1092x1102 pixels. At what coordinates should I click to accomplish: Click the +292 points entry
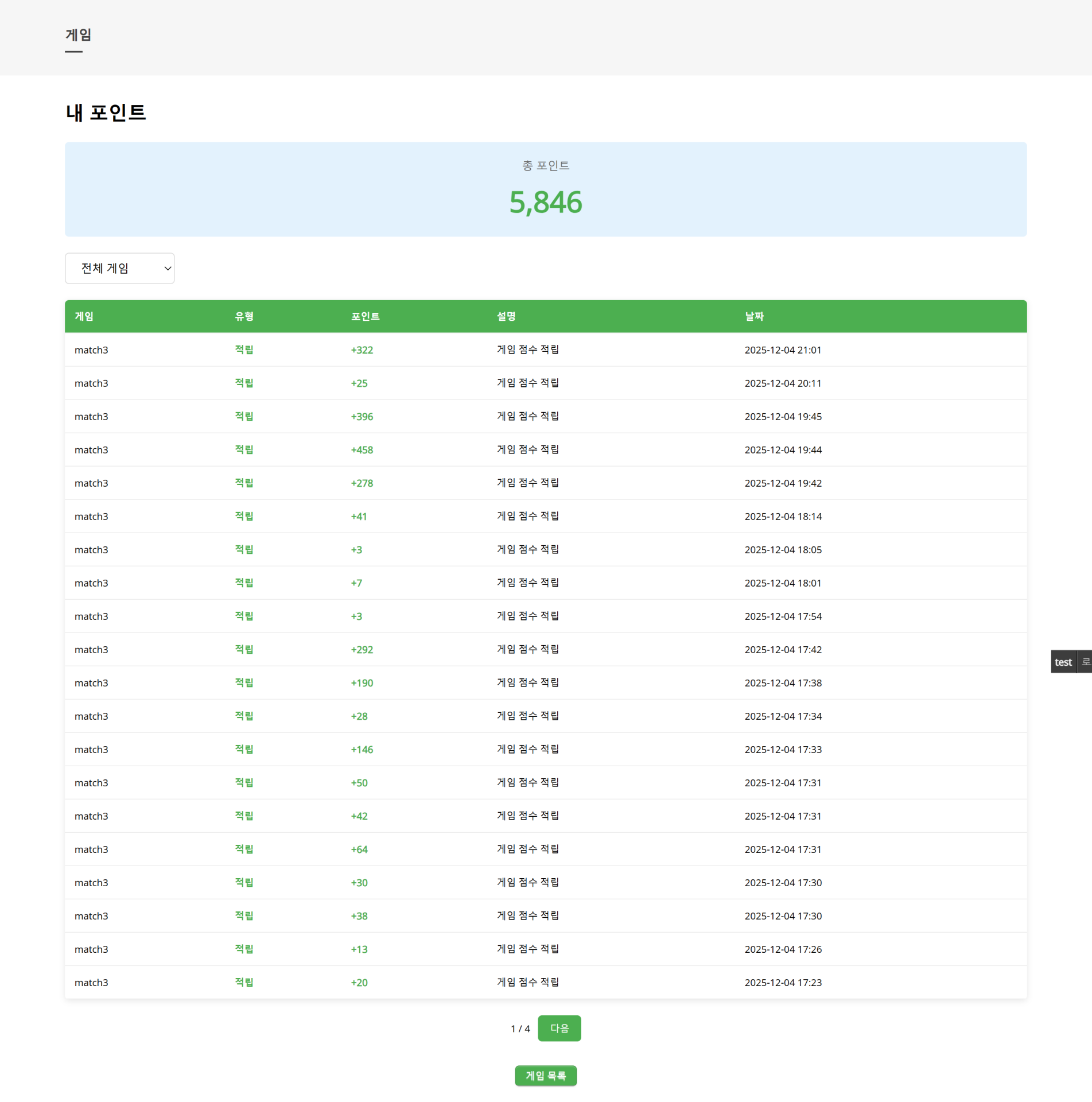362,650
